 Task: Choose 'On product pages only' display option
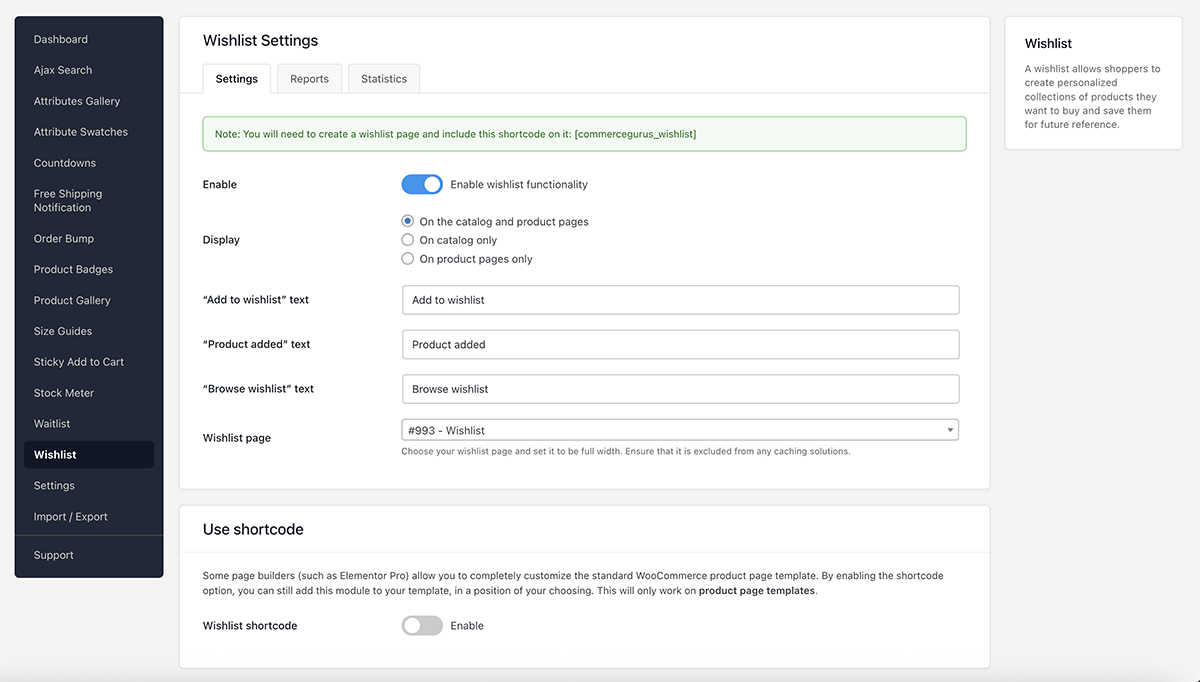[407, 257]
